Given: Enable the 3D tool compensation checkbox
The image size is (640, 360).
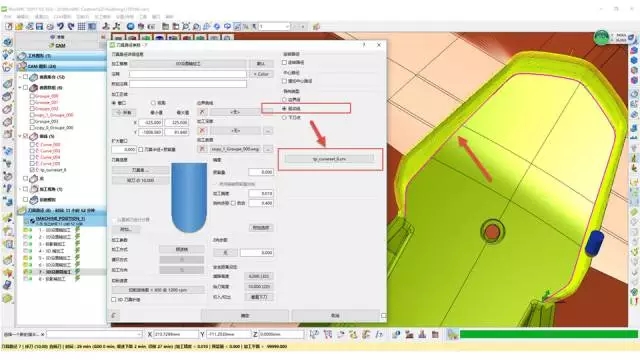Looking at the screenshot, I should coord(114,300).
